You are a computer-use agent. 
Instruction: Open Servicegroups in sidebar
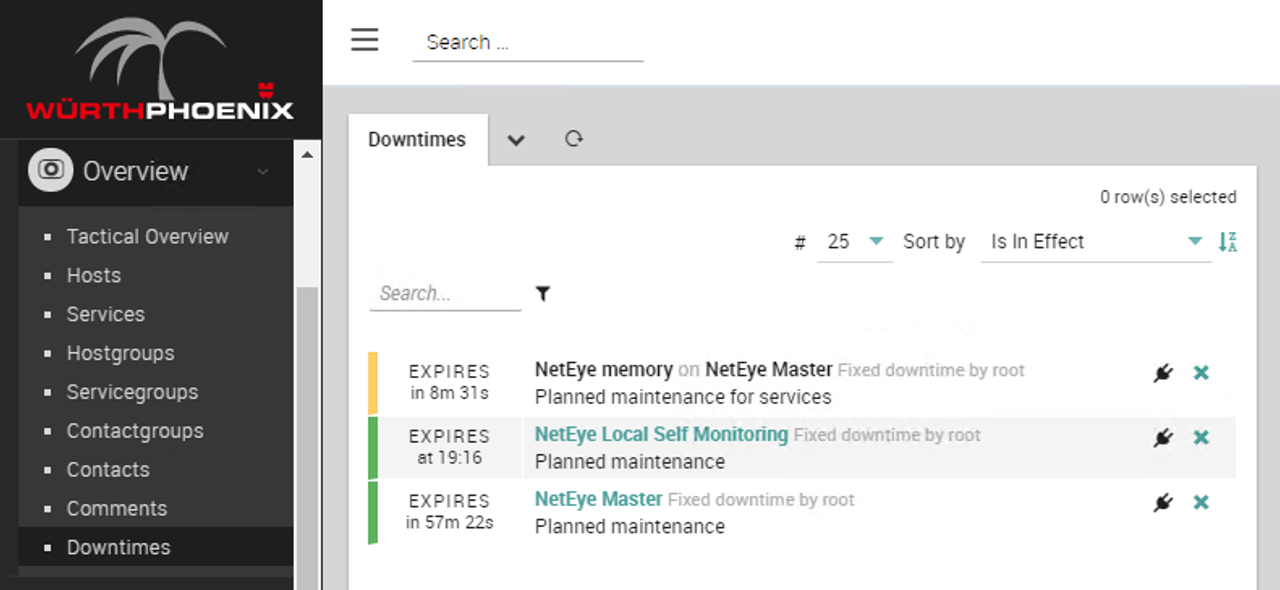[132, 392]
